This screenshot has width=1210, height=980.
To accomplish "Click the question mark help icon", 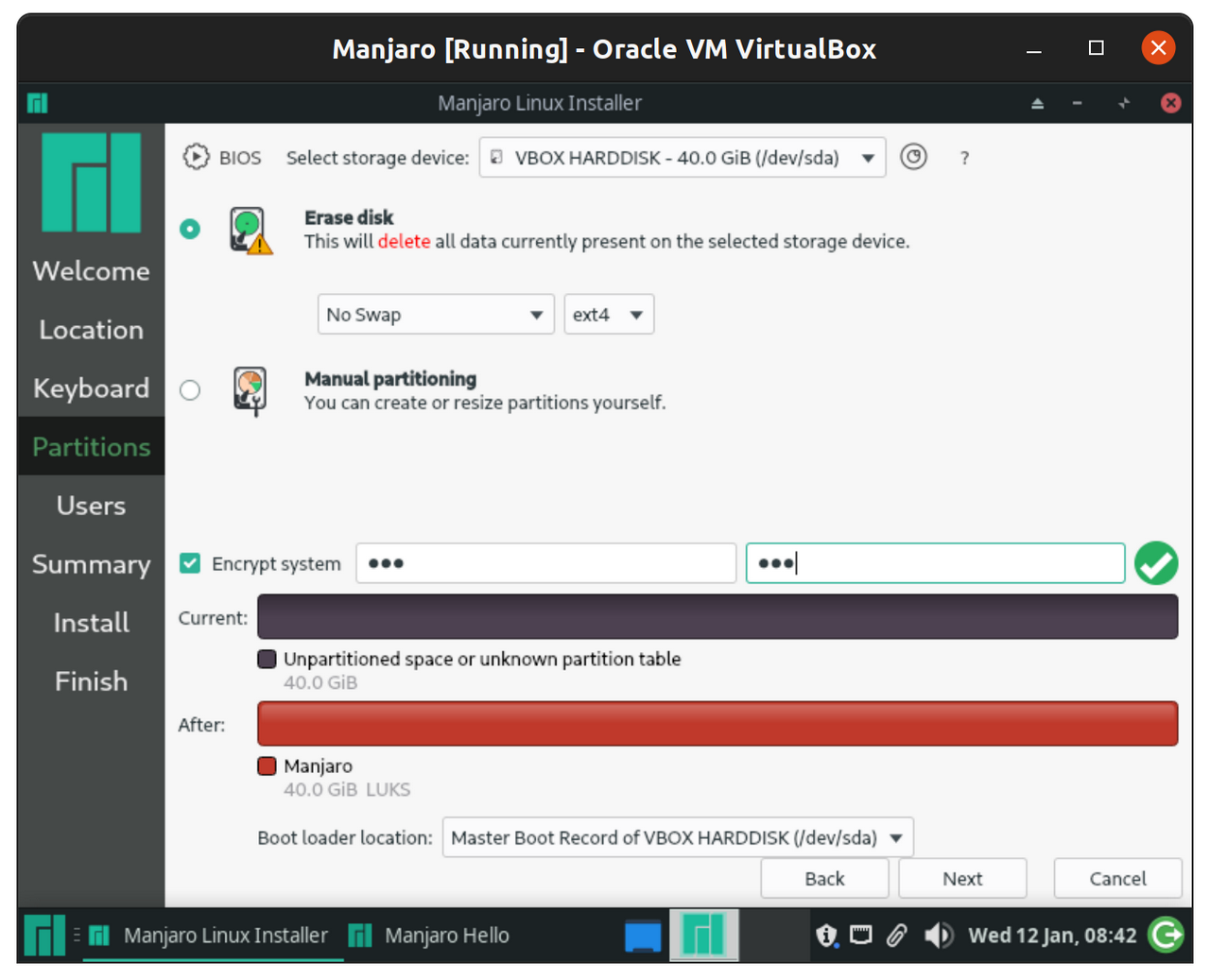I will click(964, 159).
